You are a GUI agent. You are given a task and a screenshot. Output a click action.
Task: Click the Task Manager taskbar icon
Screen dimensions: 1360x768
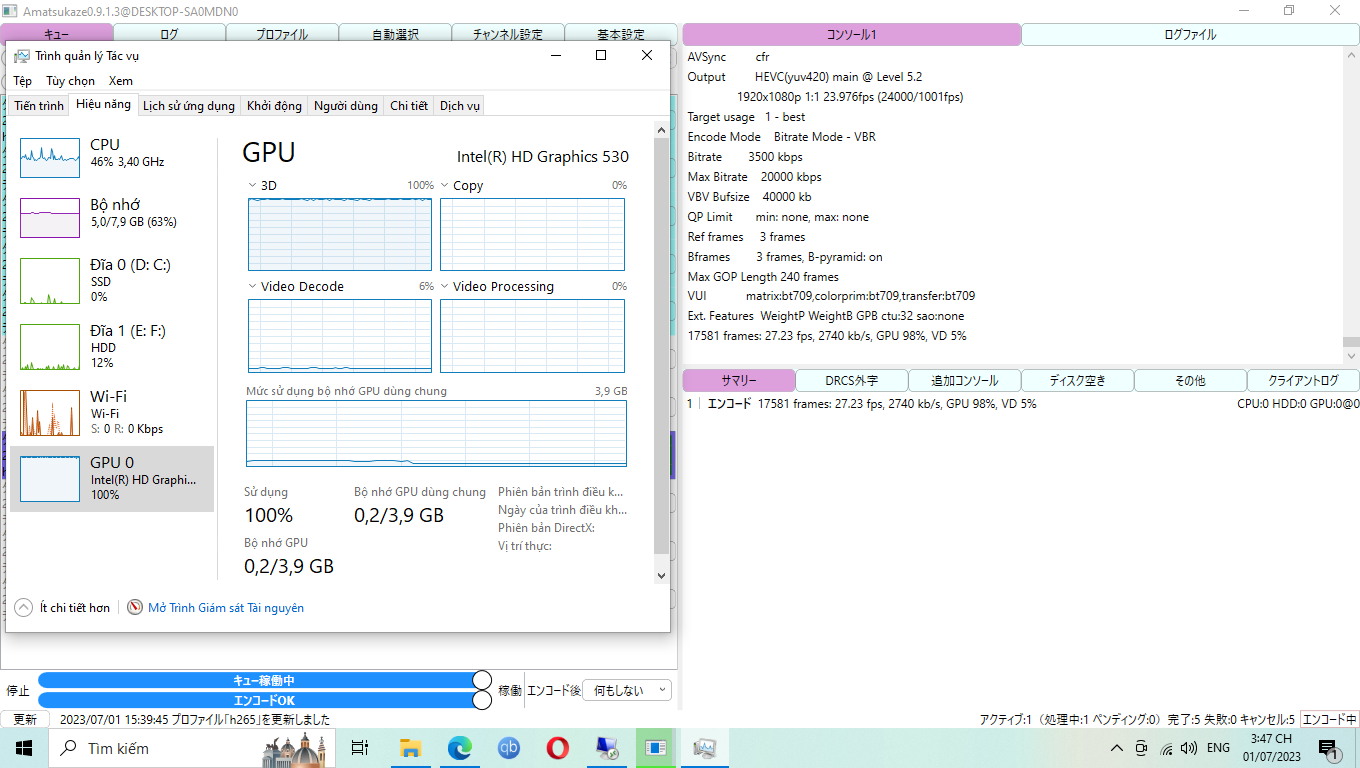(704, 748)
